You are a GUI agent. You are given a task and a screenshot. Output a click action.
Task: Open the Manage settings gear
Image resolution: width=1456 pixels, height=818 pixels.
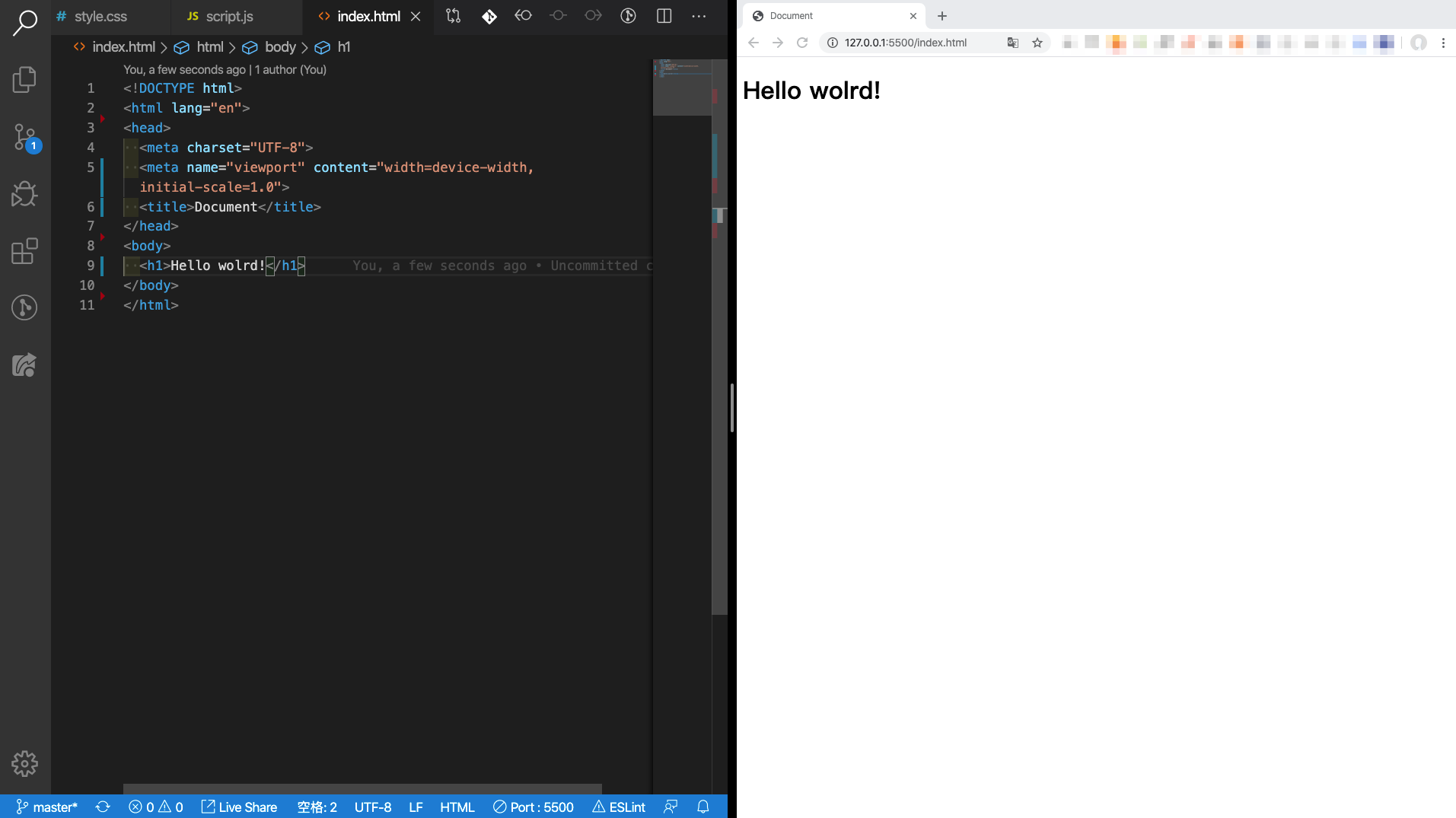pyautogui.click(x=24, y=763)
